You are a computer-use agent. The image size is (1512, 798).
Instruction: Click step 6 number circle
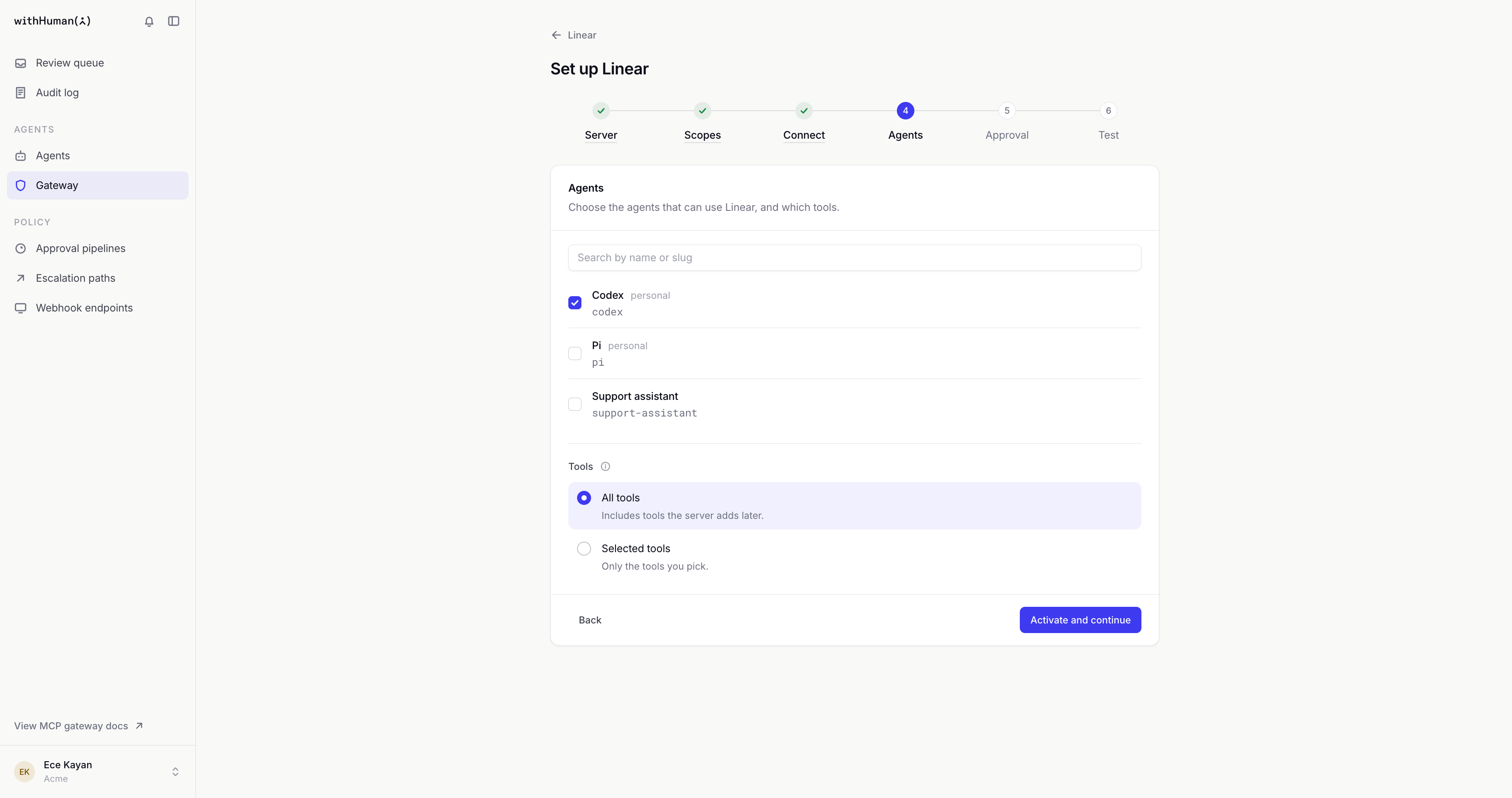coord(1109,111)
